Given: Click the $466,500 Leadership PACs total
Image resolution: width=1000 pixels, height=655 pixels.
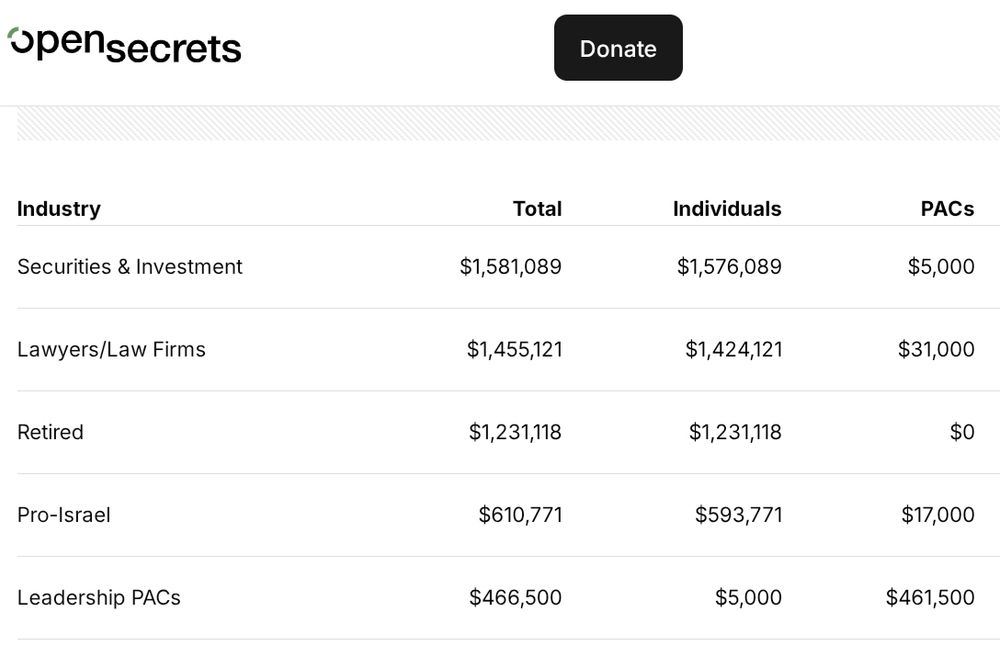Looking at the screenshot, I should click(x=515, y=598).
